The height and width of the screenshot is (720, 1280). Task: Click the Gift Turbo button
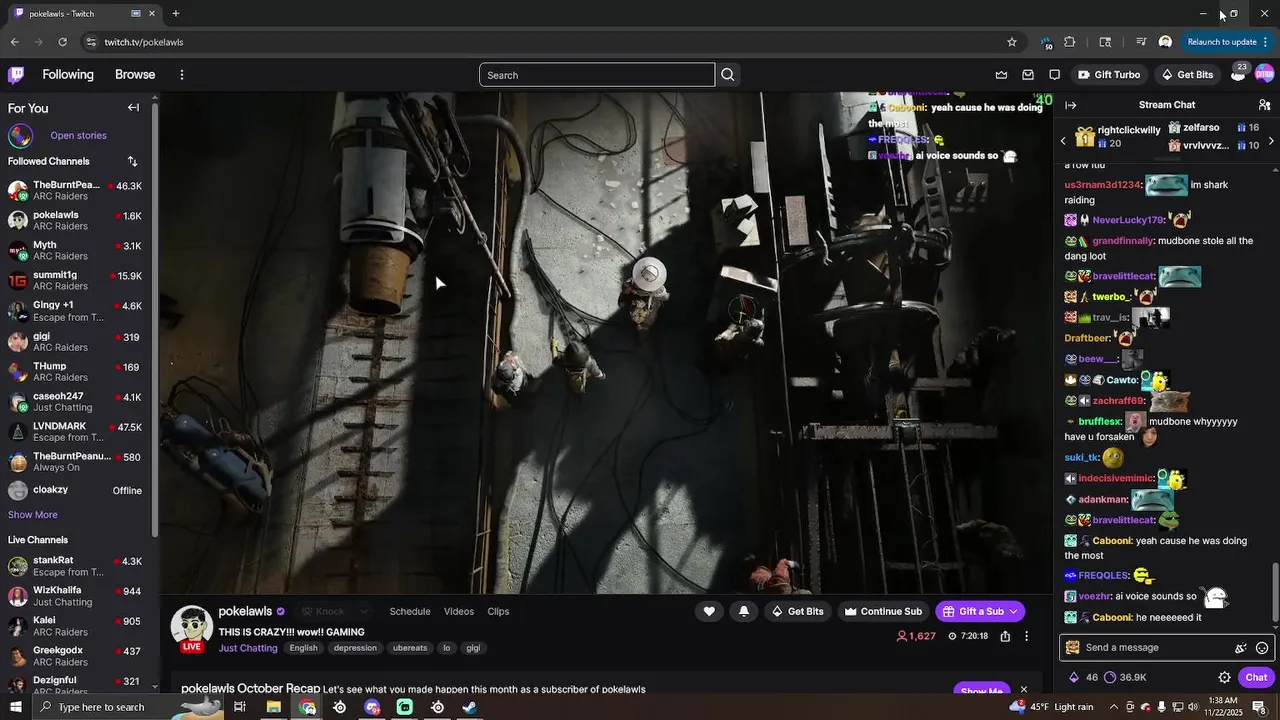pyautogui.click(x=1109, y=75)
